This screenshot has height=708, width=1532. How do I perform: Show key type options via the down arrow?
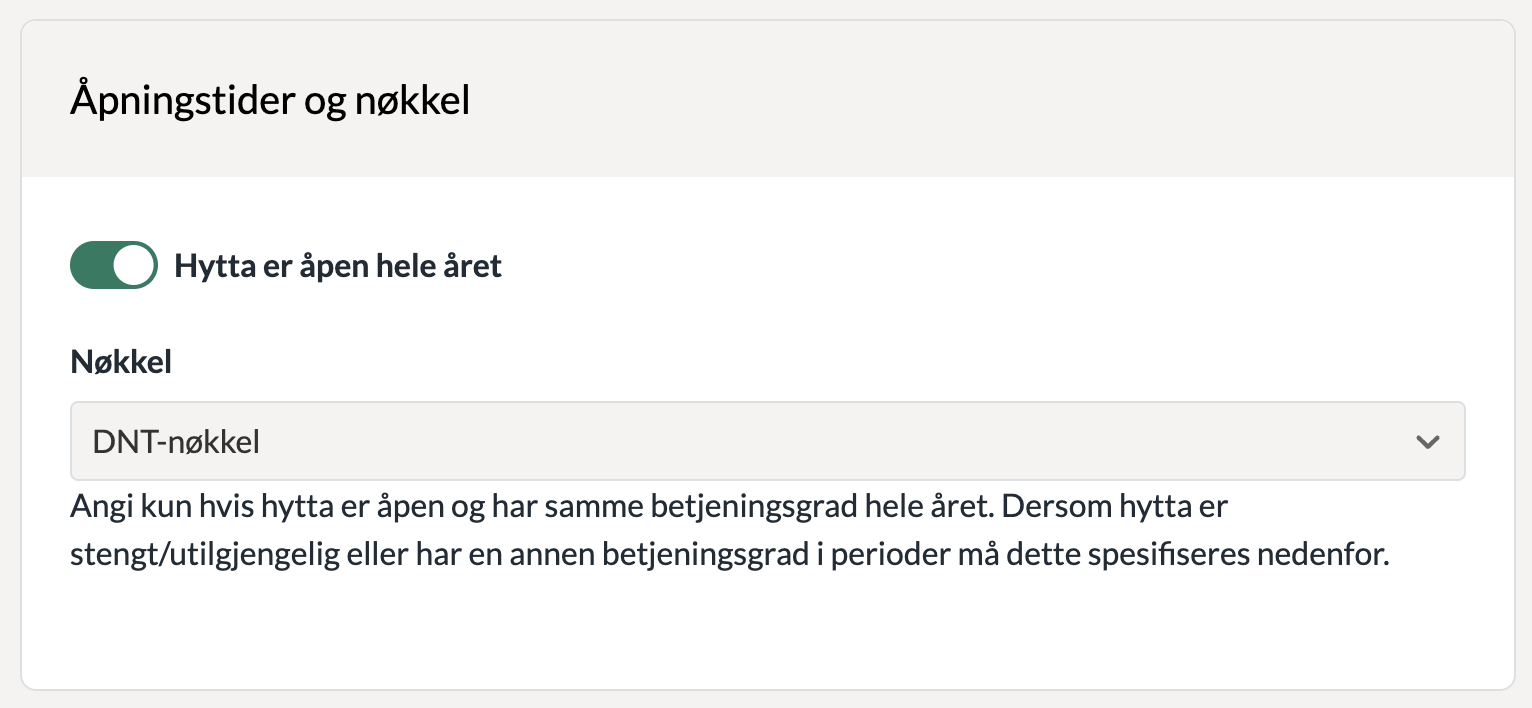pyautogui.click(x=1427, y=442)
